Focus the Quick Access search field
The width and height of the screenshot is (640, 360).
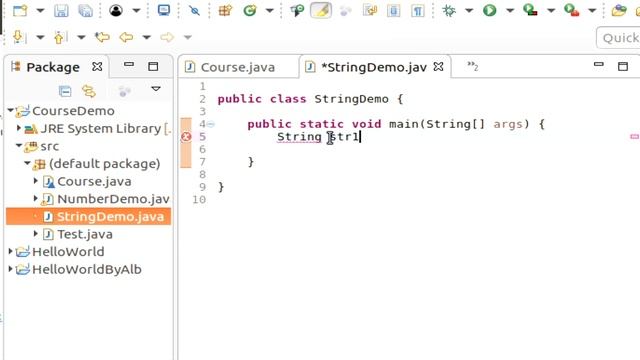618,38
